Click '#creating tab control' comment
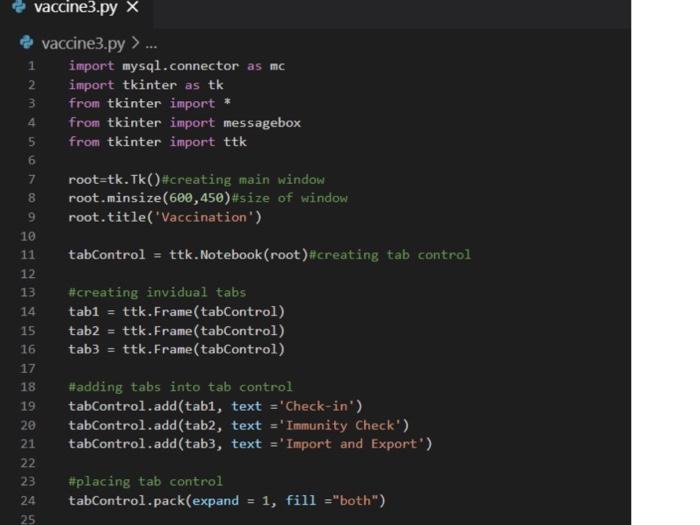Viewport: 700px width, 525px height. (x=390, y=255)
